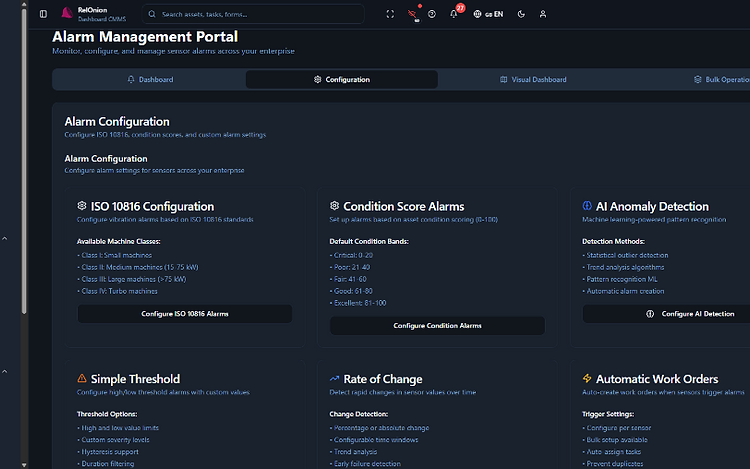This screenshot has width=750, height=469.
Task: Click the bell icon in Dashboard tab
Action: 131,79
